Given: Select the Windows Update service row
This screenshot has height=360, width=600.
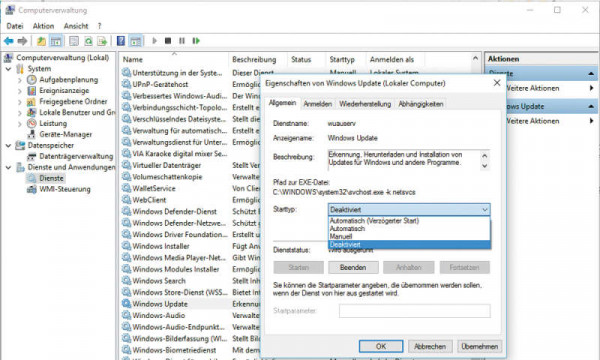Looking at the screenshot, I should (191, 304).
